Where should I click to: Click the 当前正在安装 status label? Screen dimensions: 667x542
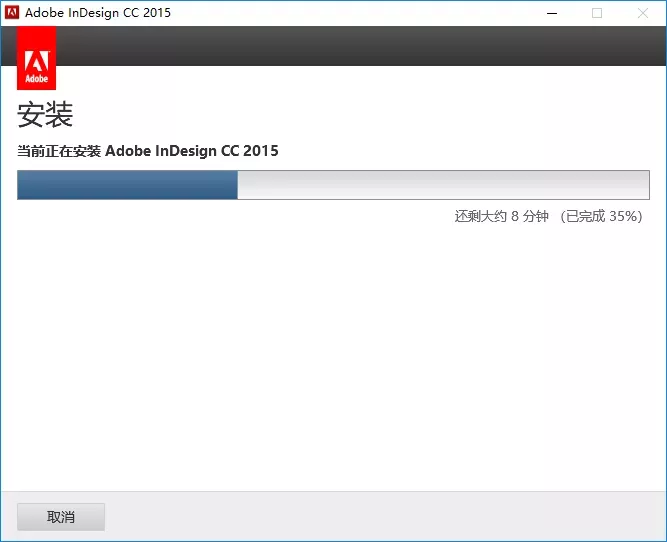click(x=59, y=151)
